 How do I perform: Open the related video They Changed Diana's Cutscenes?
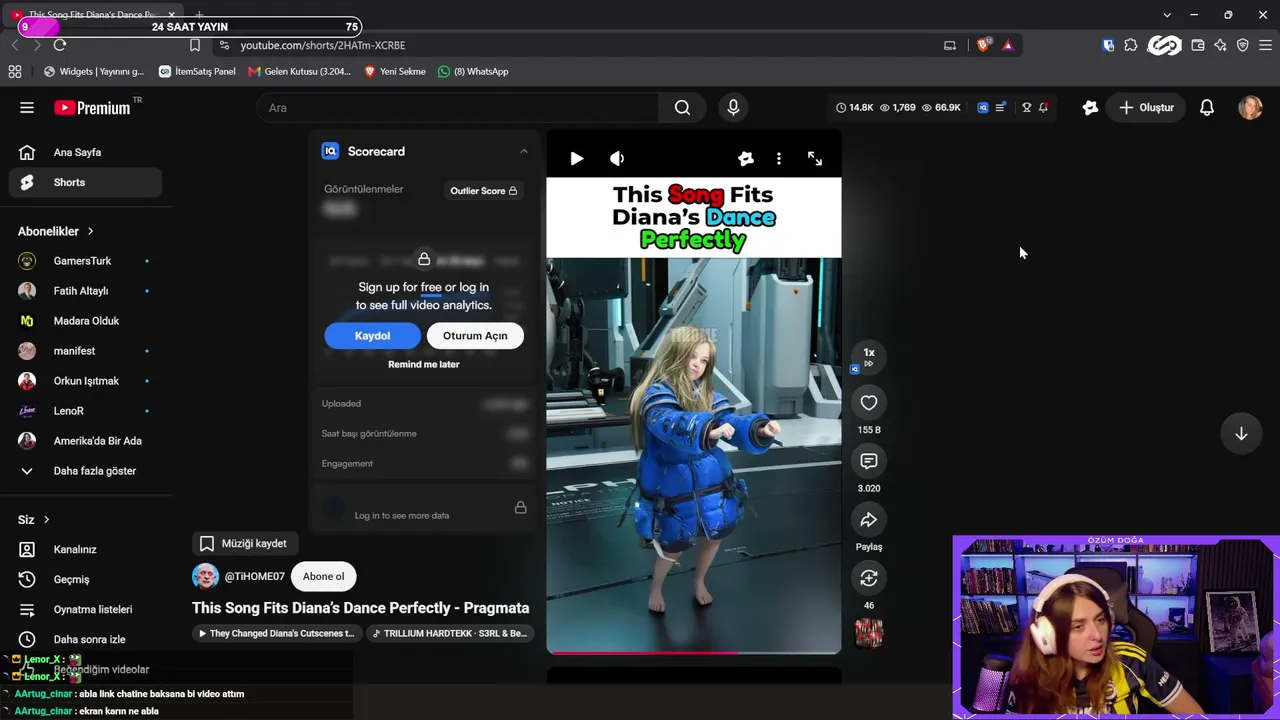277,633
